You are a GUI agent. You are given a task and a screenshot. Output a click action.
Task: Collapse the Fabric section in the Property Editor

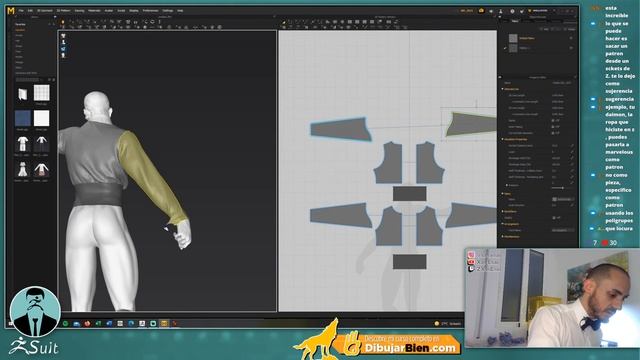[x=502, y=194]
